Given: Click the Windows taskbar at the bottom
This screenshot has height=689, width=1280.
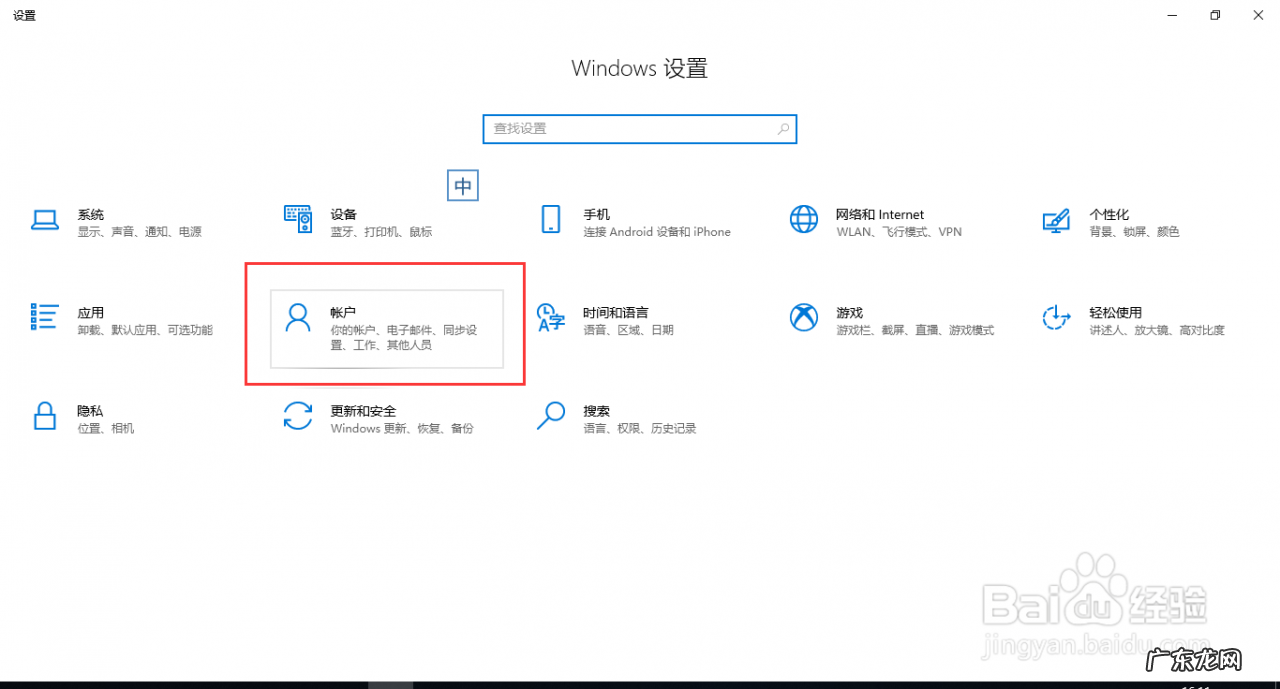Looking at the screenshot, I should 640,685.
